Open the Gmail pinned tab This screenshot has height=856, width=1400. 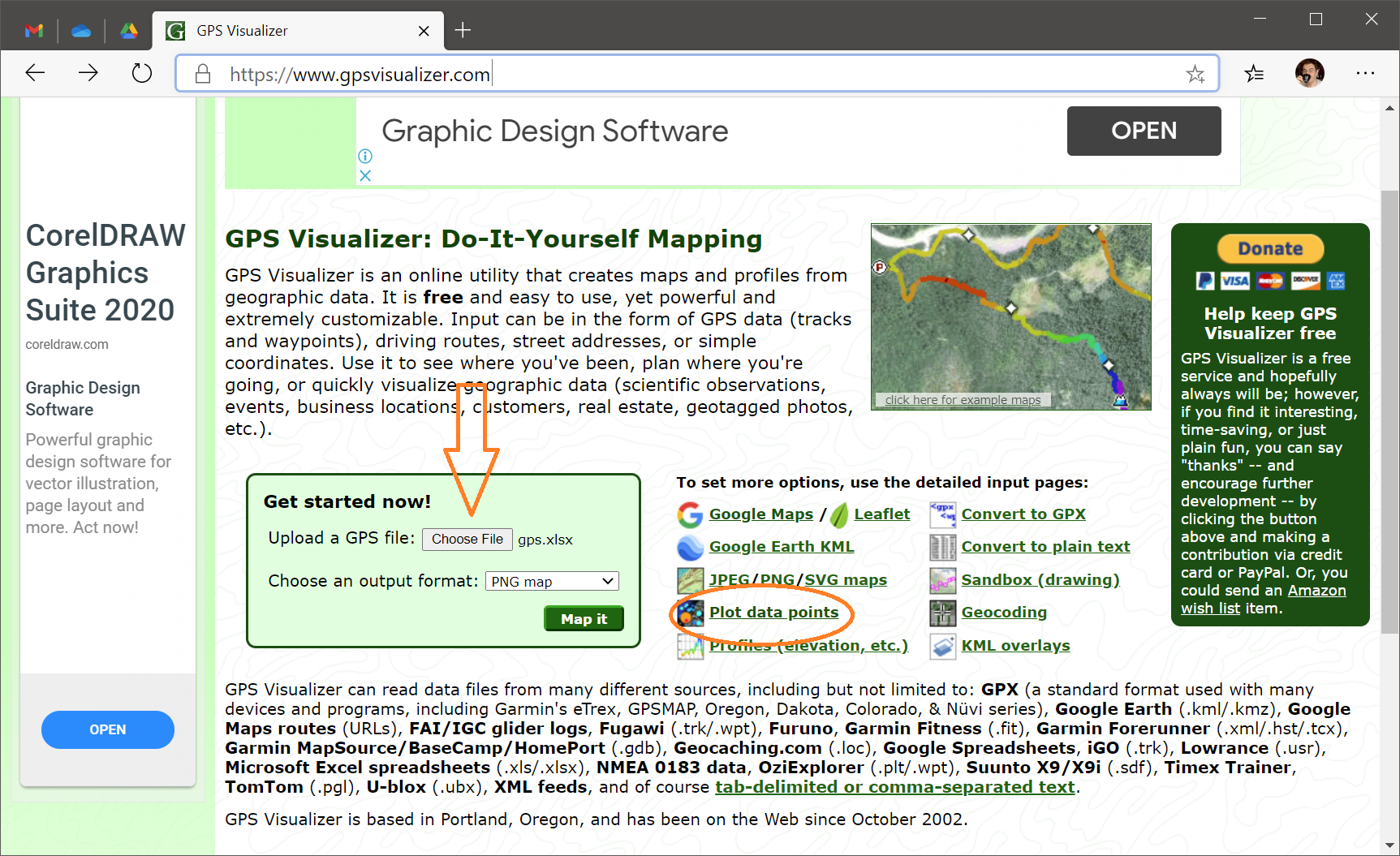pyautogui.click(x=34, y=31)
